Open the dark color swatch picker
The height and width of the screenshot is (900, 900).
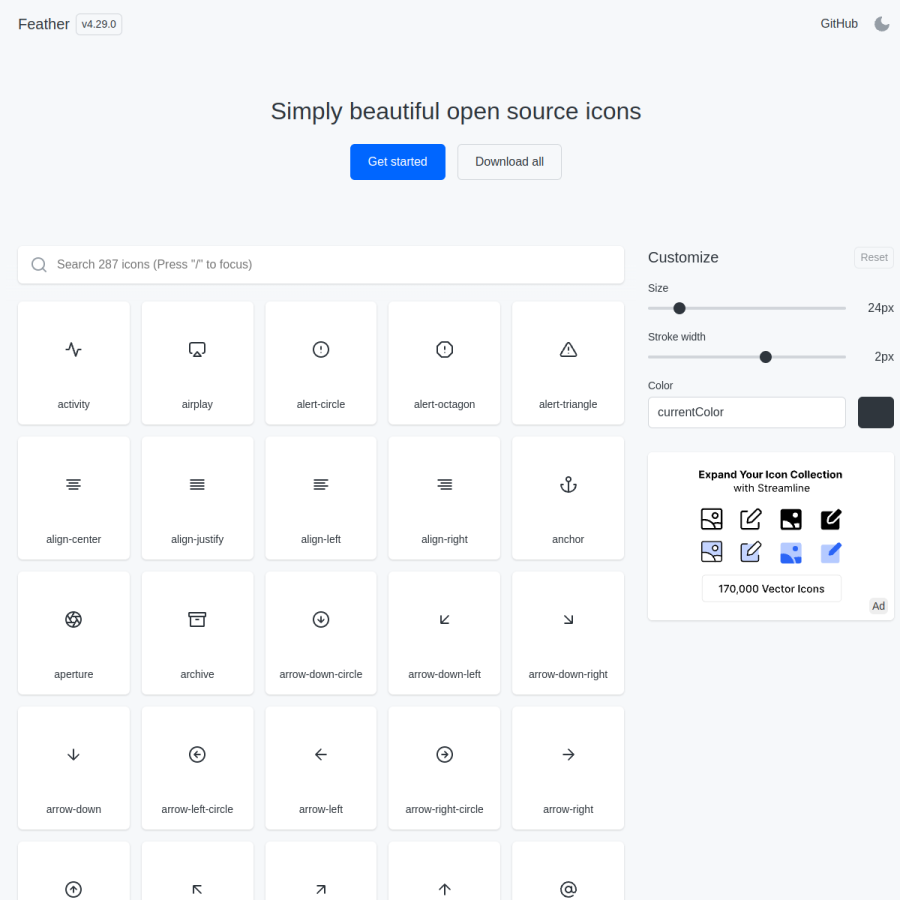(875, 412)
